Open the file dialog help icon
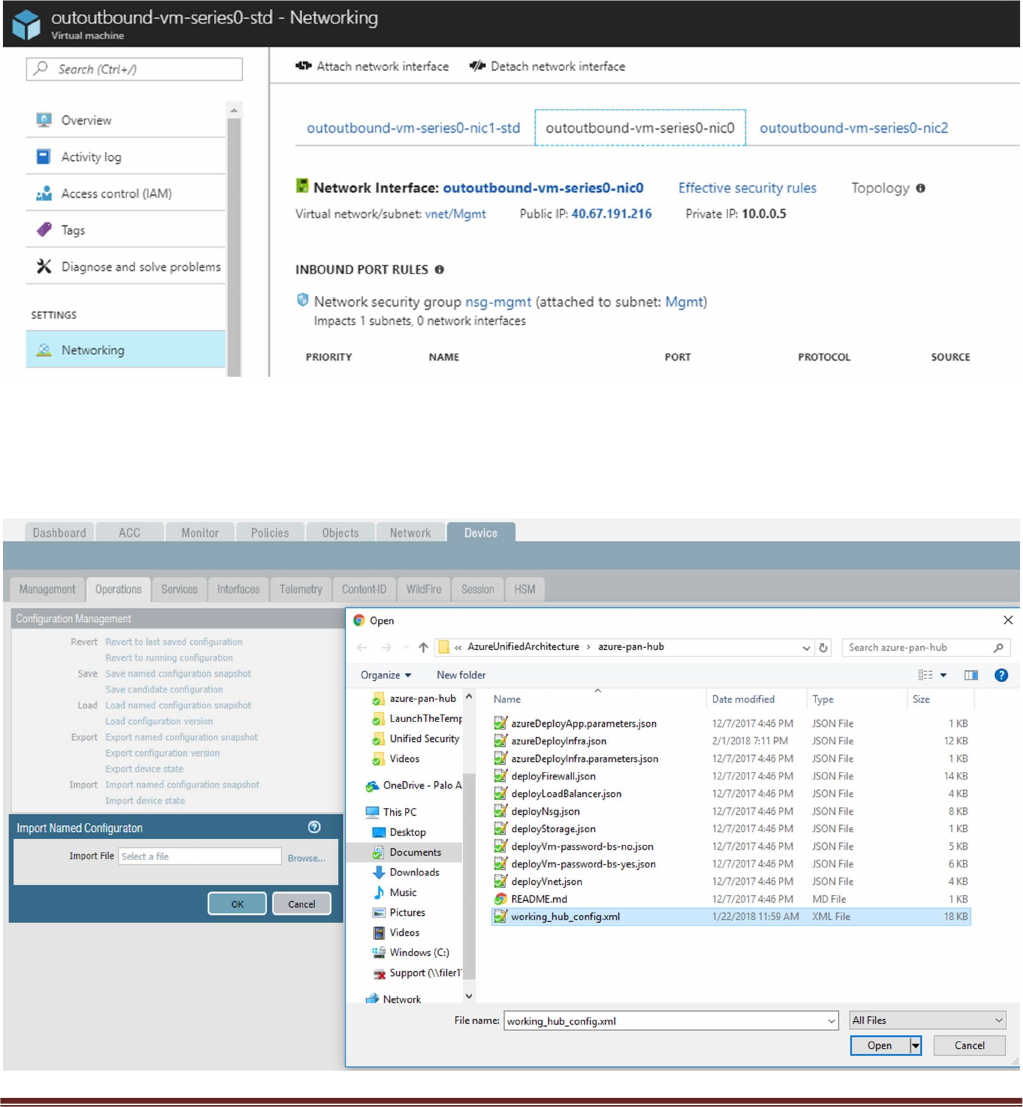 (1001, 675)
